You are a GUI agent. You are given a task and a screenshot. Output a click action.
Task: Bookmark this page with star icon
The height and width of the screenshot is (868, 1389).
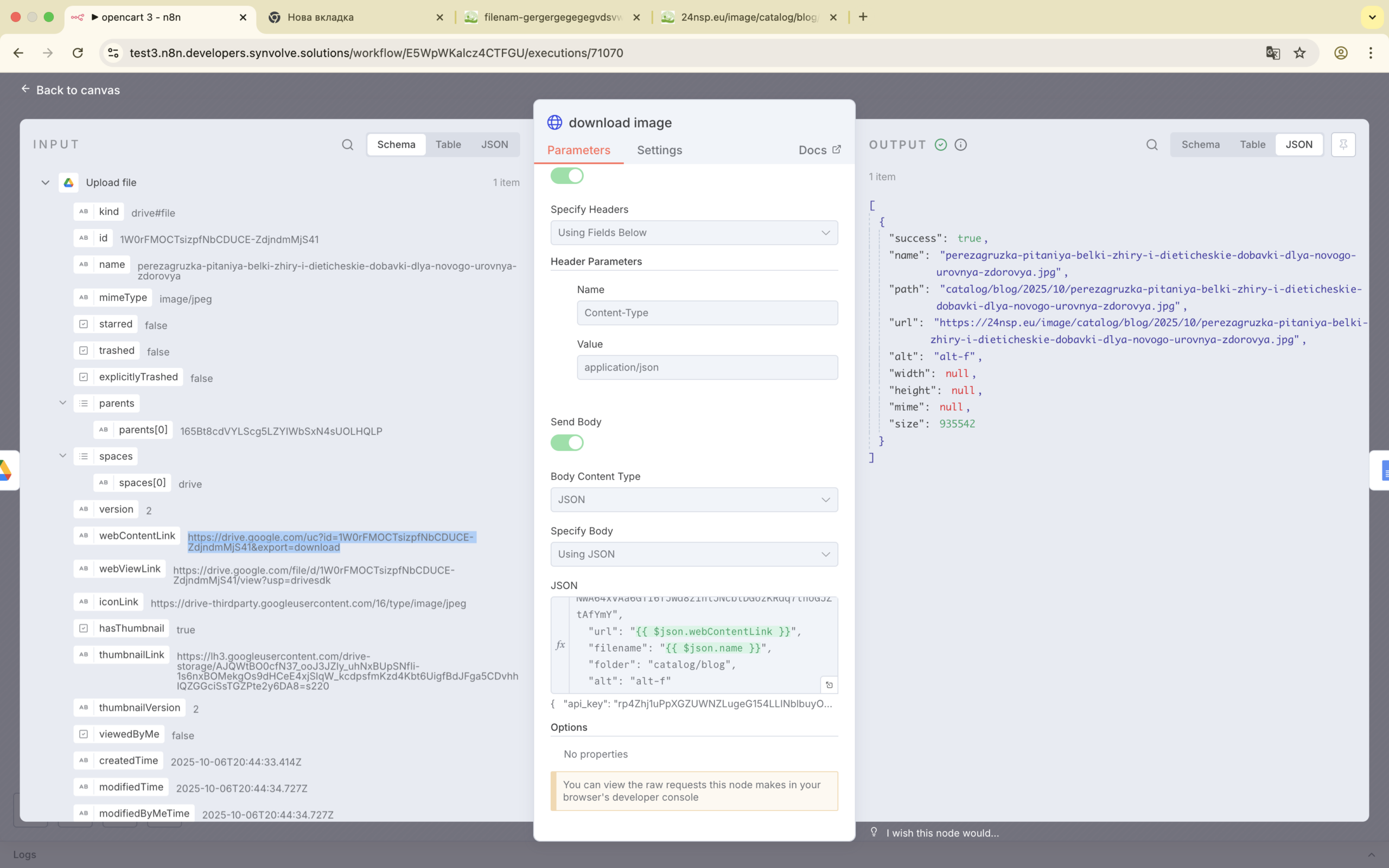click(x=1299, y=53)
